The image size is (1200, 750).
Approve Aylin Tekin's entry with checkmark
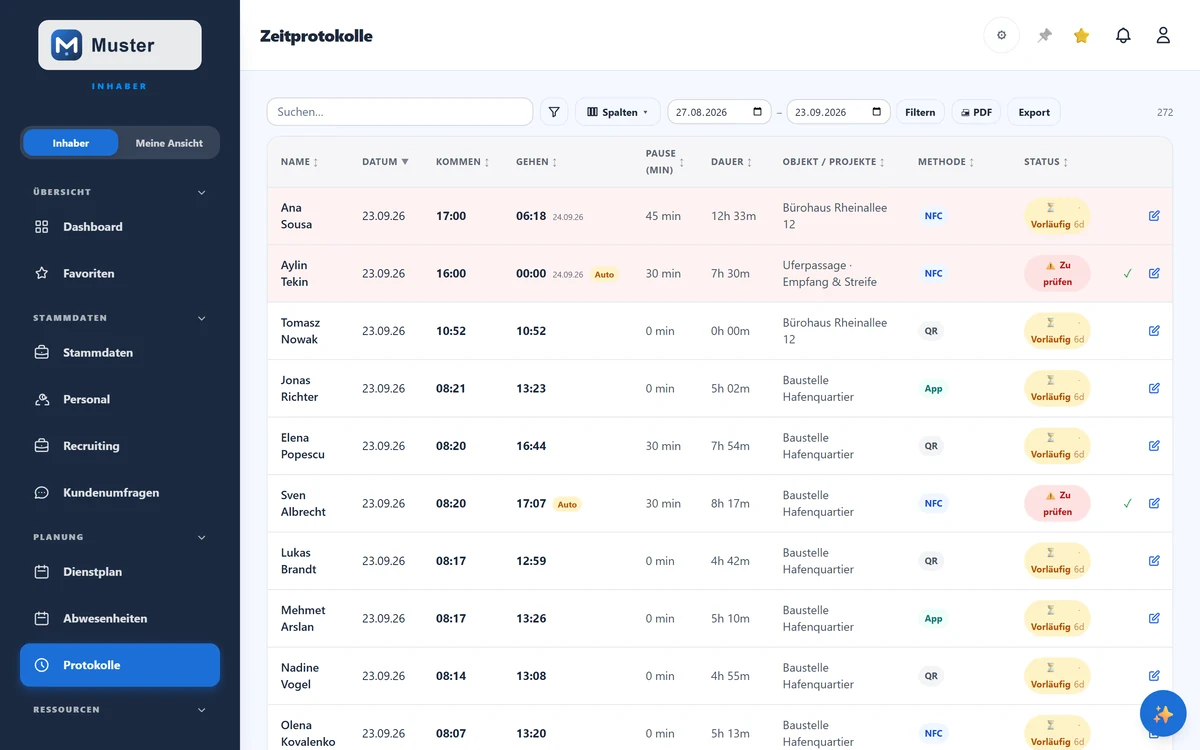[x=1127, y=273]
